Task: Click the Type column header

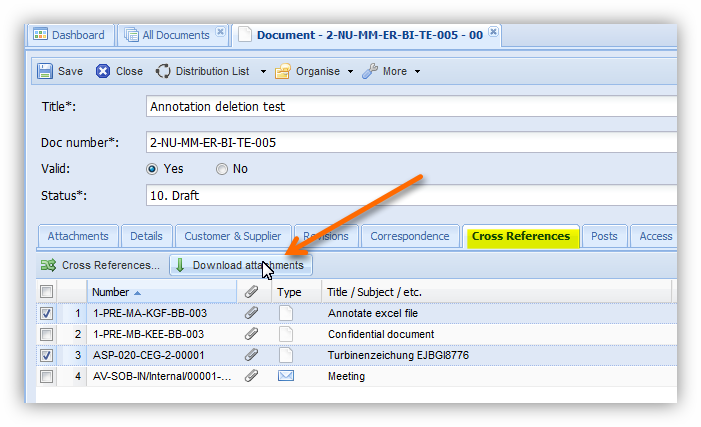Action: (x=296, y=292)
